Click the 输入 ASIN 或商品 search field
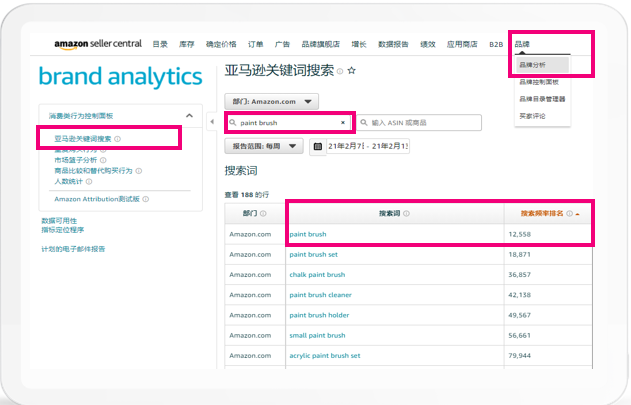631x405 pixels. tap(419, 122)
